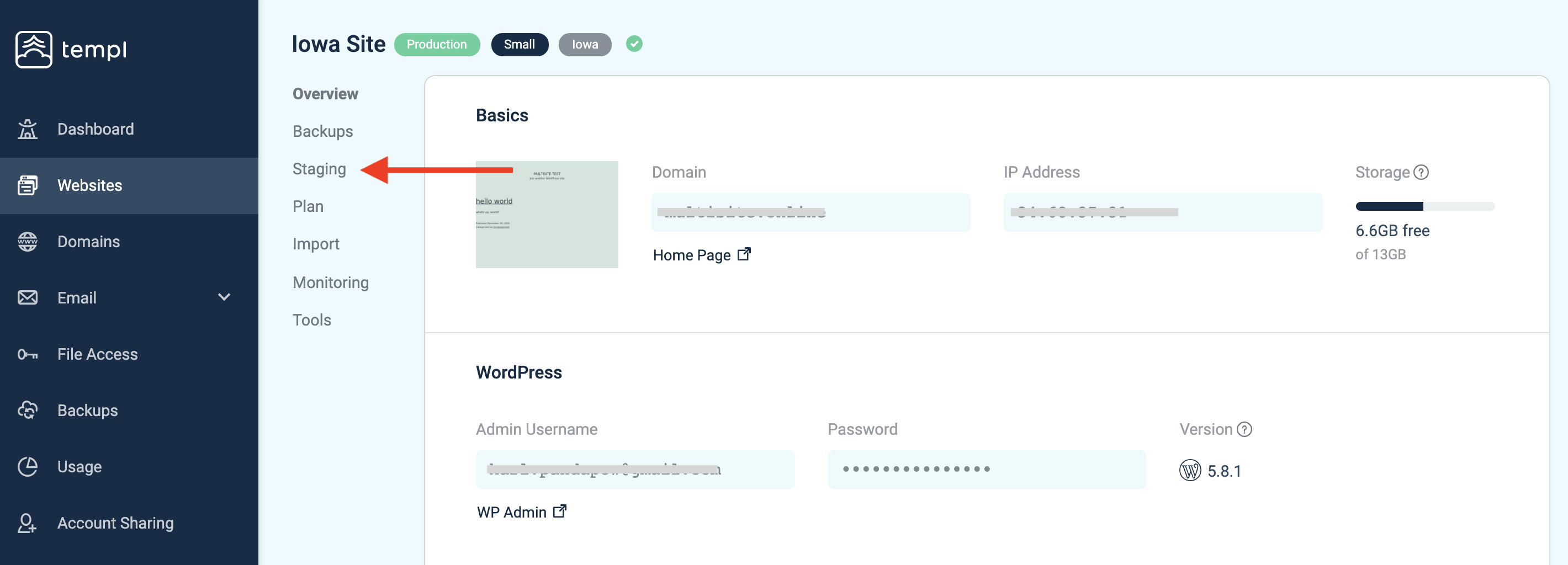Click the green status checkmark icon
Viewport: 1568px width, 565px height.
tap(634, 44)
